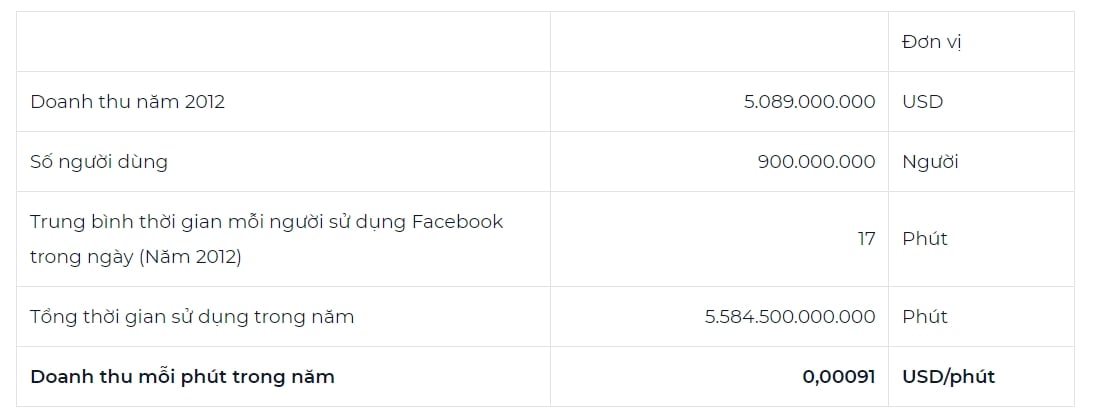The image size is (1093, 418).
Task: Click the value 900.000.000
Action: tap(816, 162)
